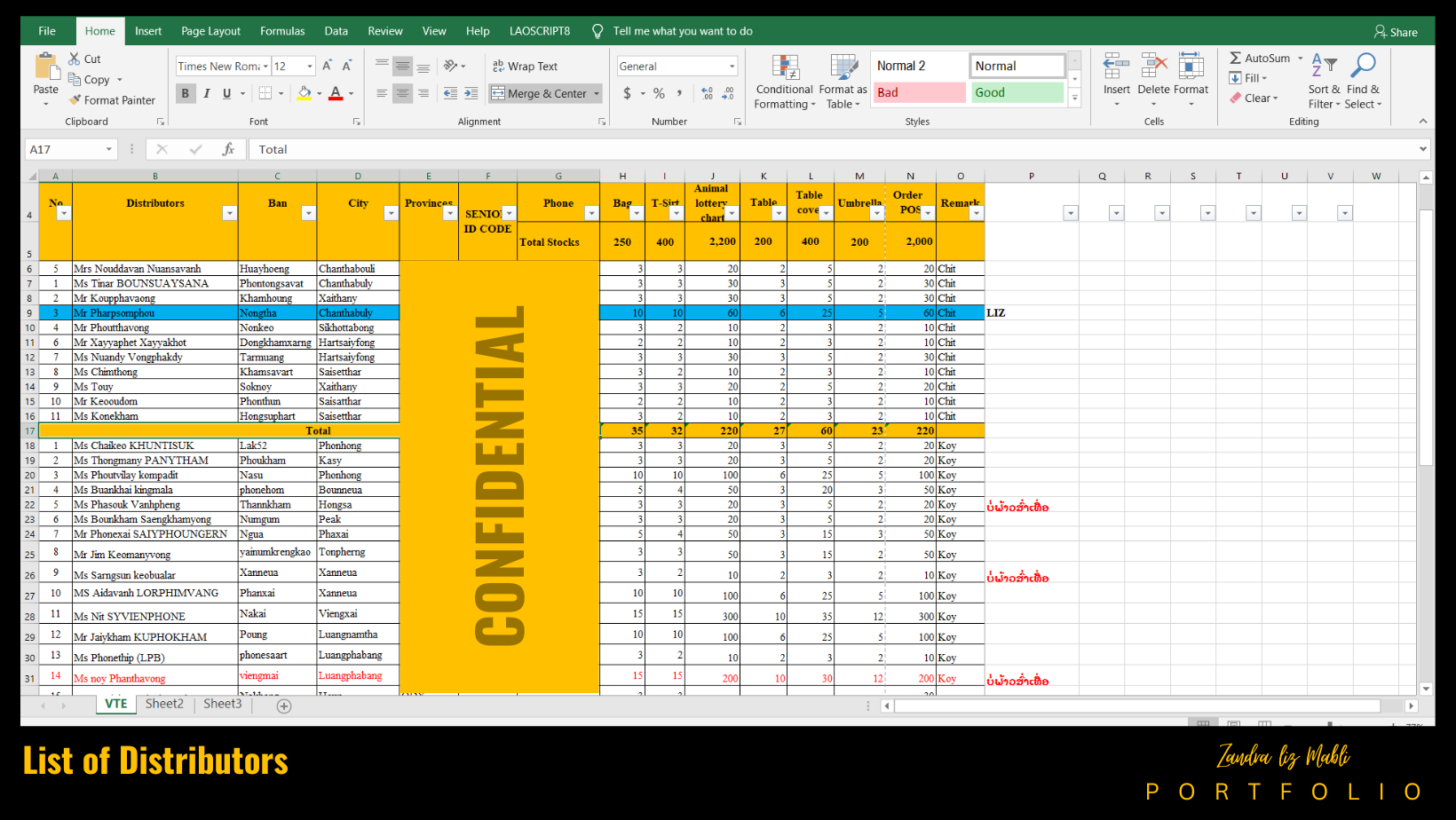Image resolution: width=1456 pixels, height=820 pixels.
Task: Toggle Bold formatting
Action: coord(186,93)
